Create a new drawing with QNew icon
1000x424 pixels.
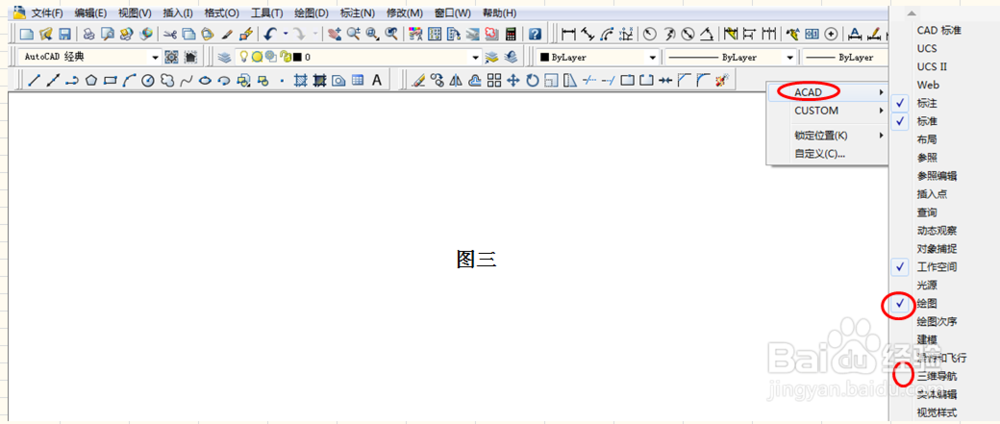(x=26, y=34)
